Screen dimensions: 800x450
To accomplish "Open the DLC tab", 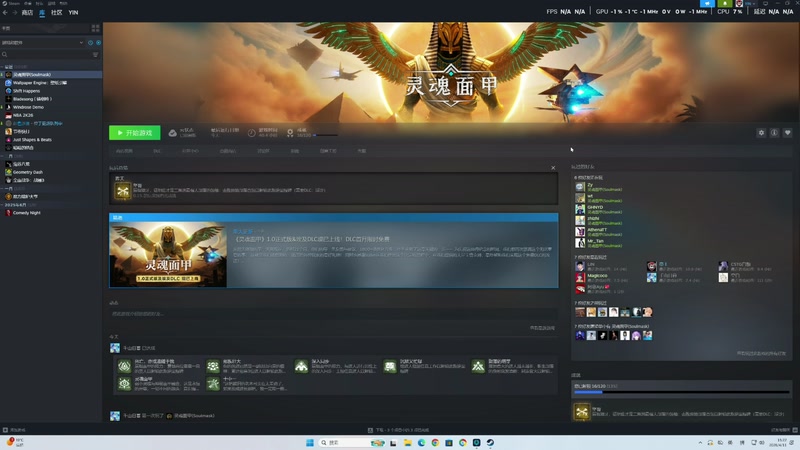I will pyautogui.click(x=157, y=151).
